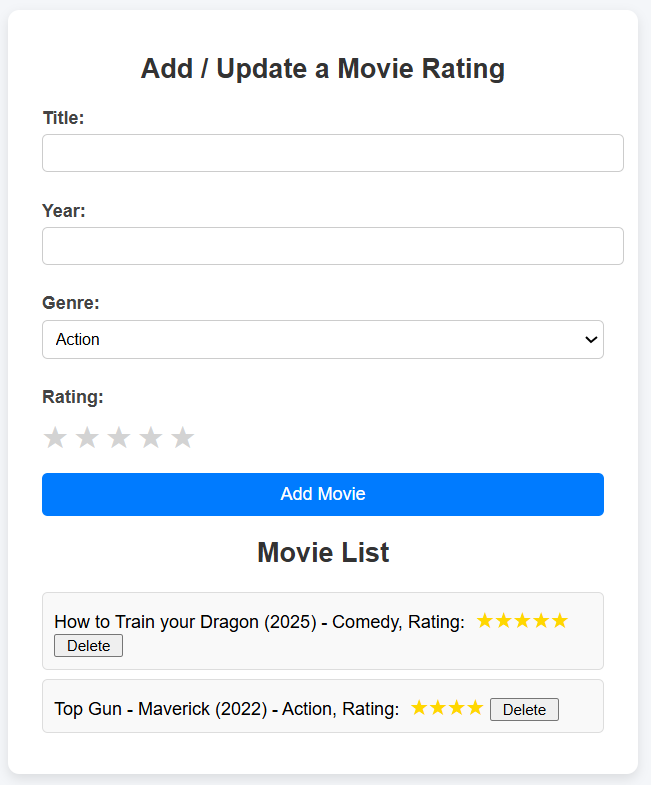The image size is (651, 785).
Task: Focus the Year input box
Action: 332,246
